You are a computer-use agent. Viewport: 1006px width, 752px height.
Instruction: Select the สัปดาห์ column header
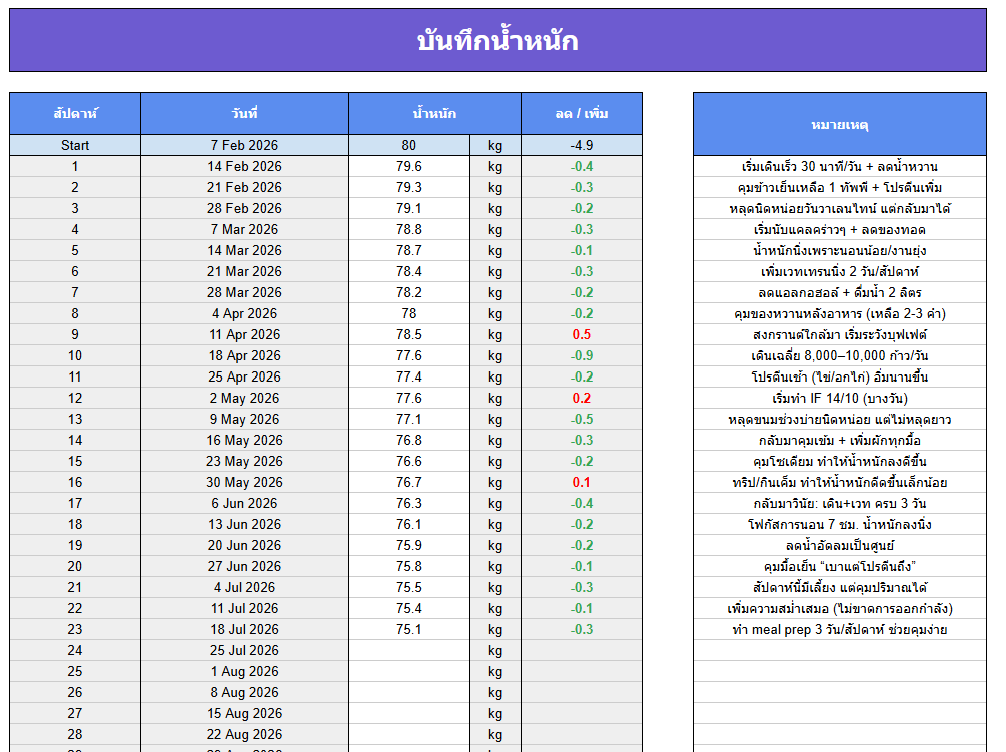75,114
